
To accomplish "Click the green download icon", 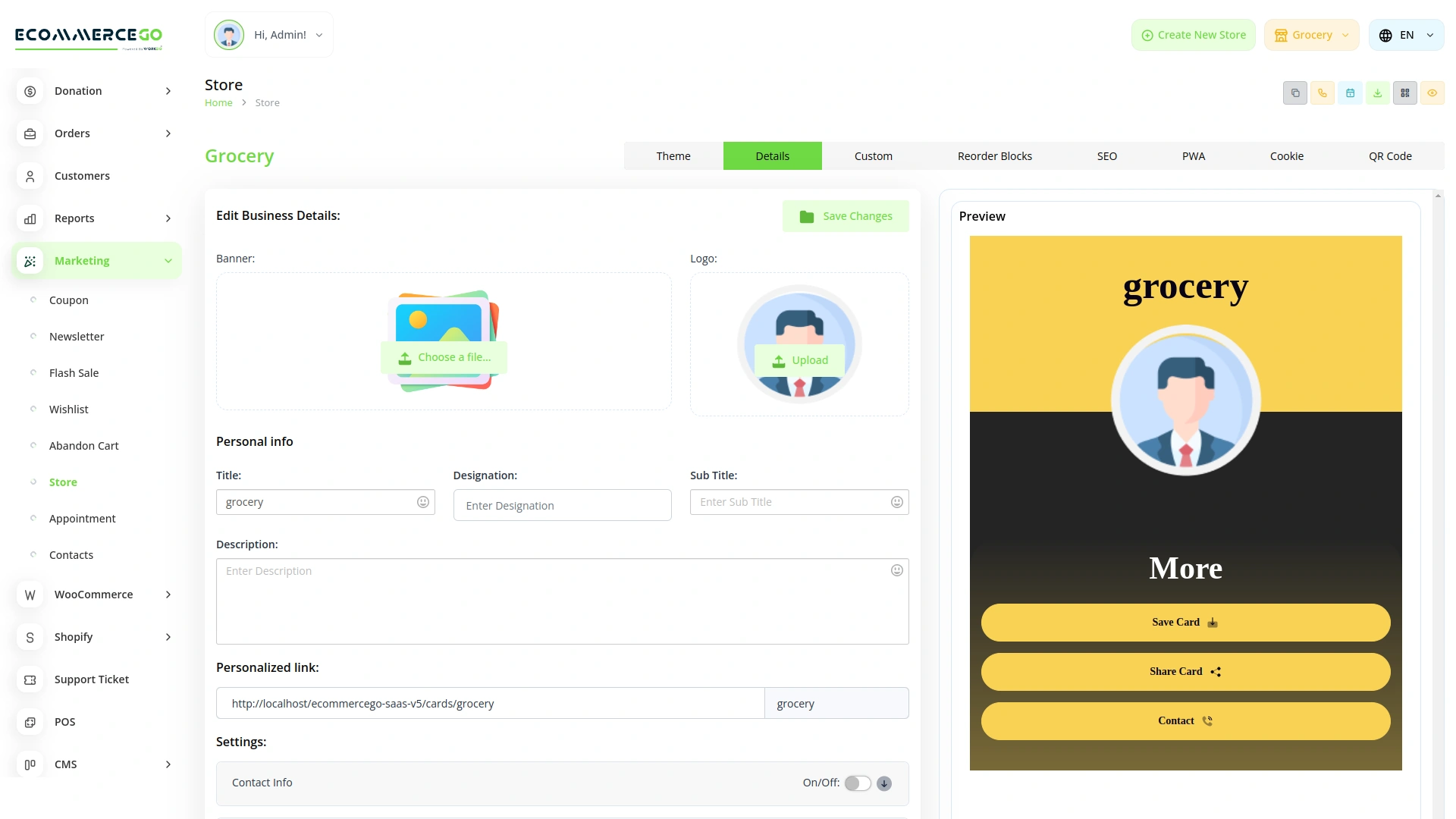I will coord(1377,93).
